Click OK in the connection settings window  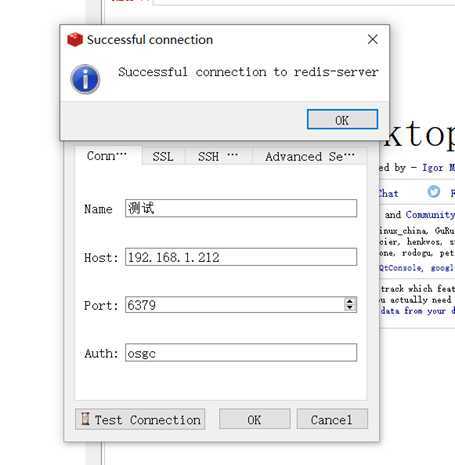pos(255,419)
